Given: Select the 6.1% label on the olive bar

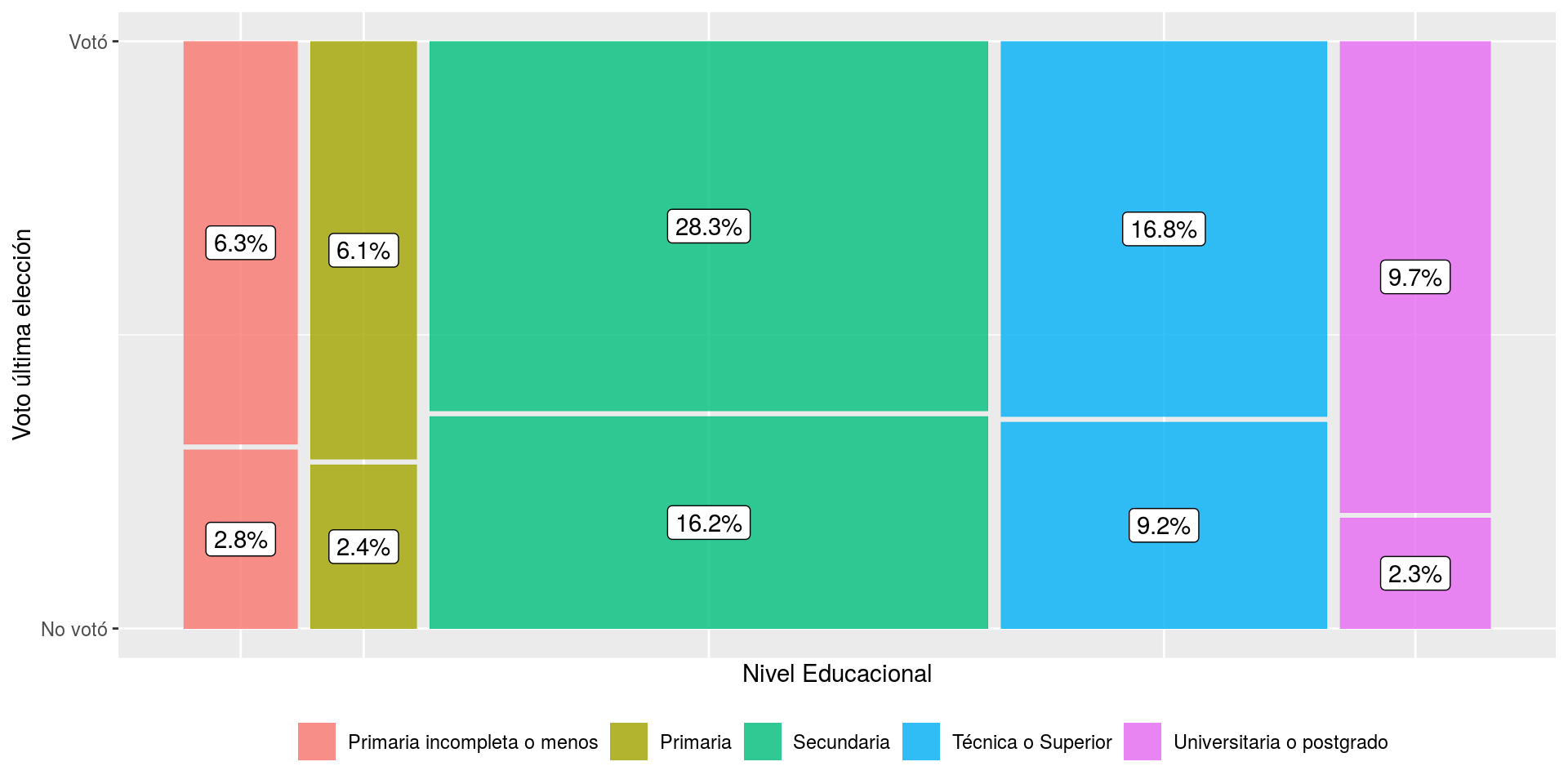Looking at the screenshot, I should (363, 251).
